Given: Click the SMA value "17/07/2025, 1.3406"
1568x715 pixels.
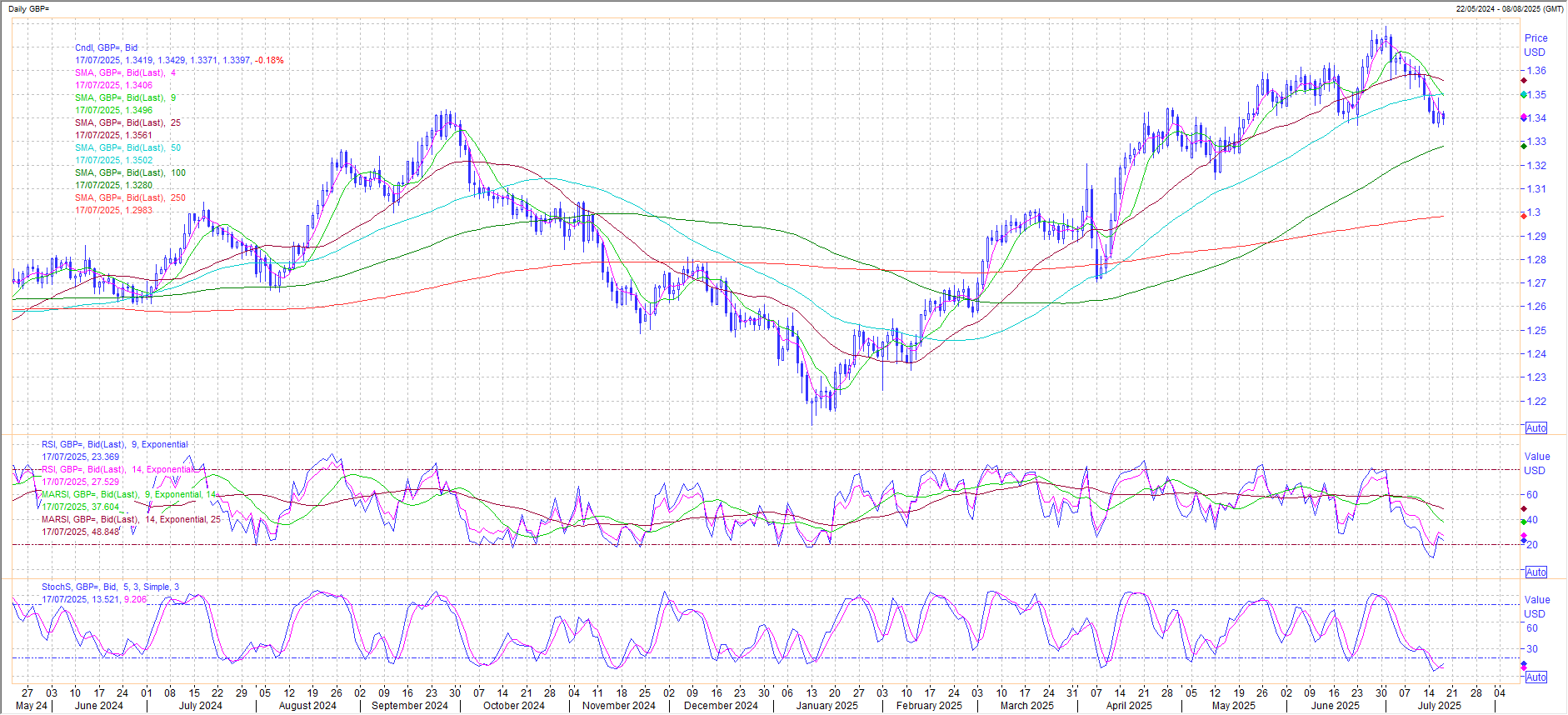Looking at the screenshot, I should [113, 85].
